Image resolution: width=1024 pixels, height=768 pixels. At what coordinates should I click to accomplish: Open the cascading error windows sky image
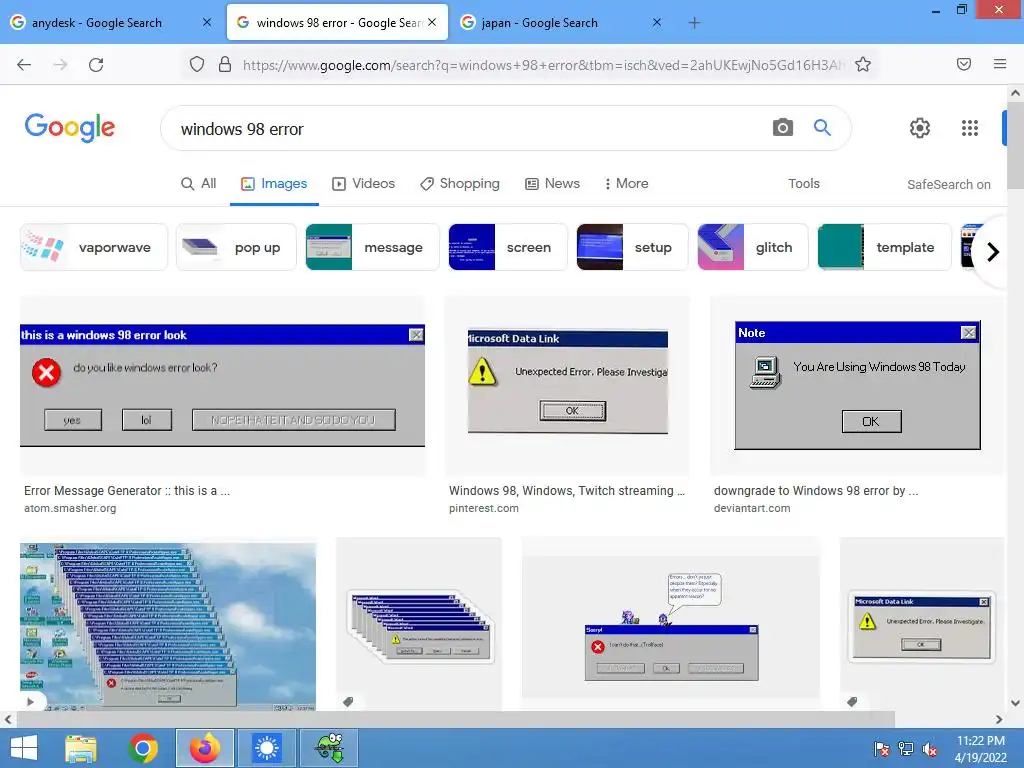pos(168,626)
